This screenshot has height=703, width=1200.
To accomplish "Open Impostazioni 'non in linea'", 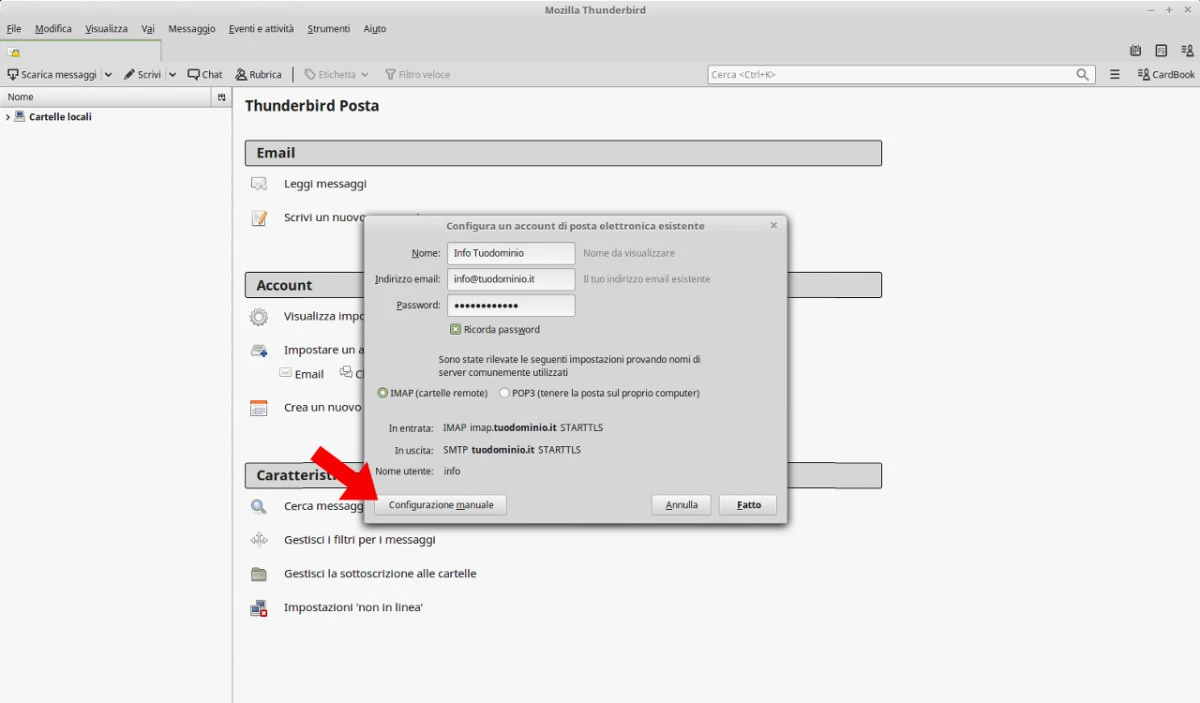I will pyautogui.click(x=353, y=608).
